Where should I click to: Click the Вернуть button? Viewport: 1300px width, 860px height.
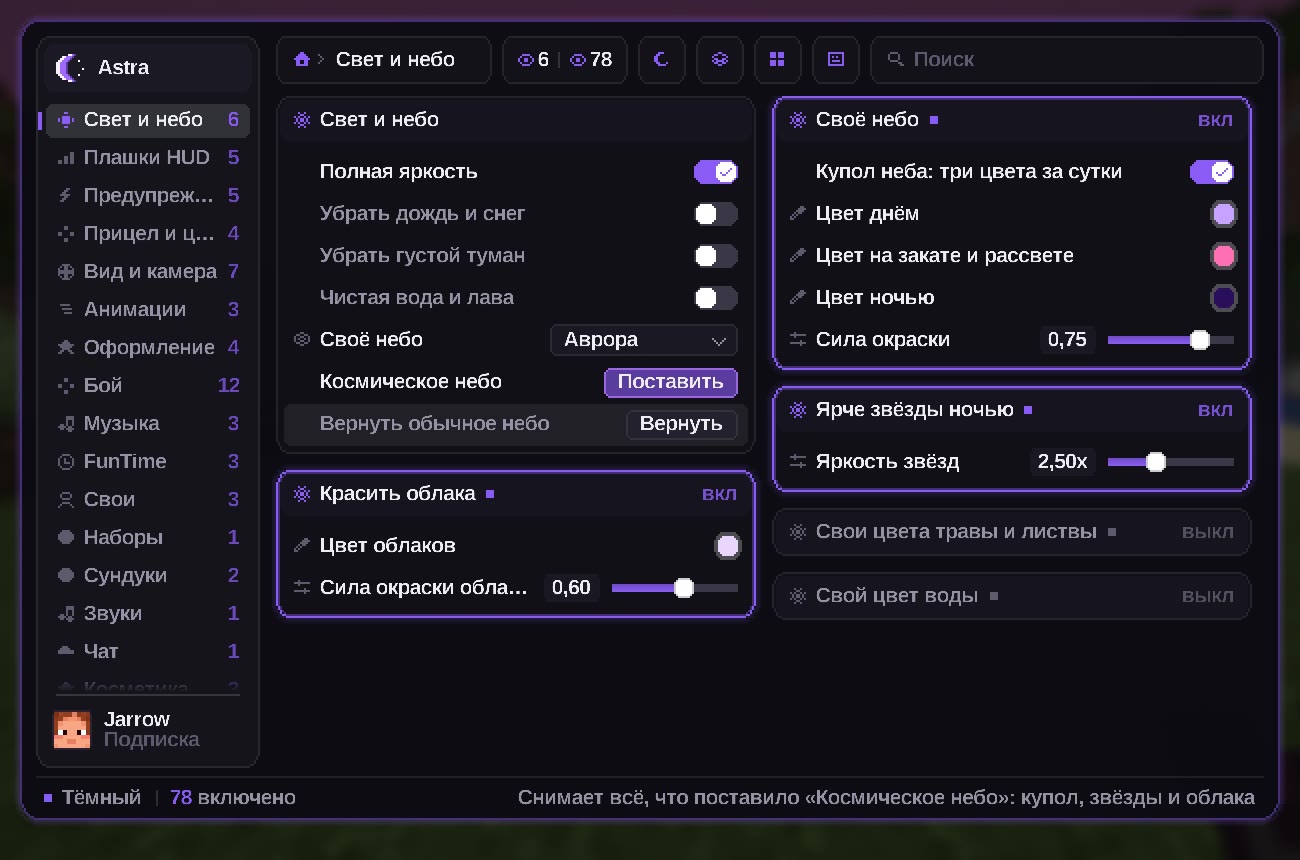tap(682, 424)
